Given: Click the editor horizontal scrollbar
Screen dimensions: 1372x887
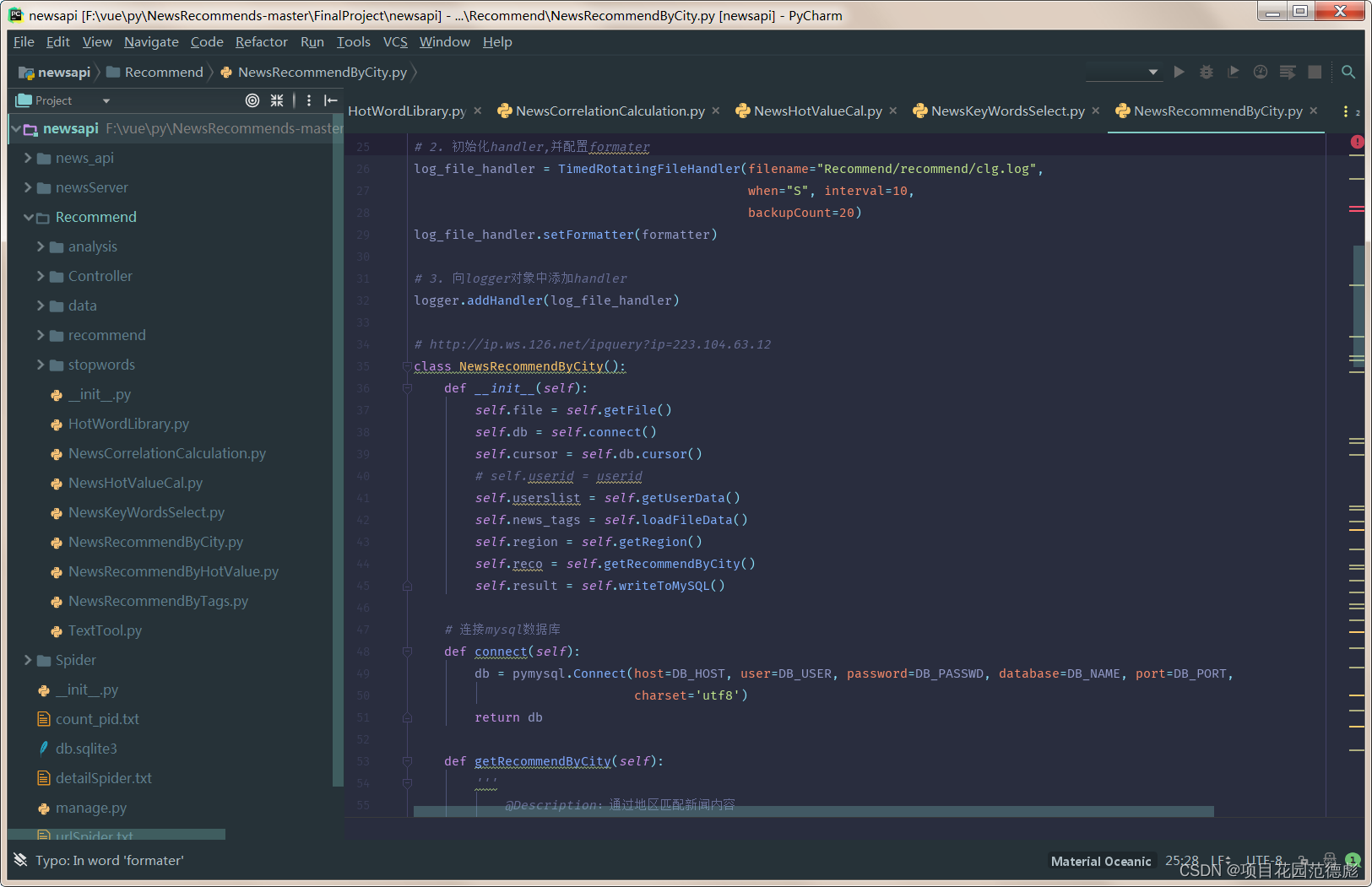Looking at the screenshot, I should pyautogui.click(x=813, y=811).
